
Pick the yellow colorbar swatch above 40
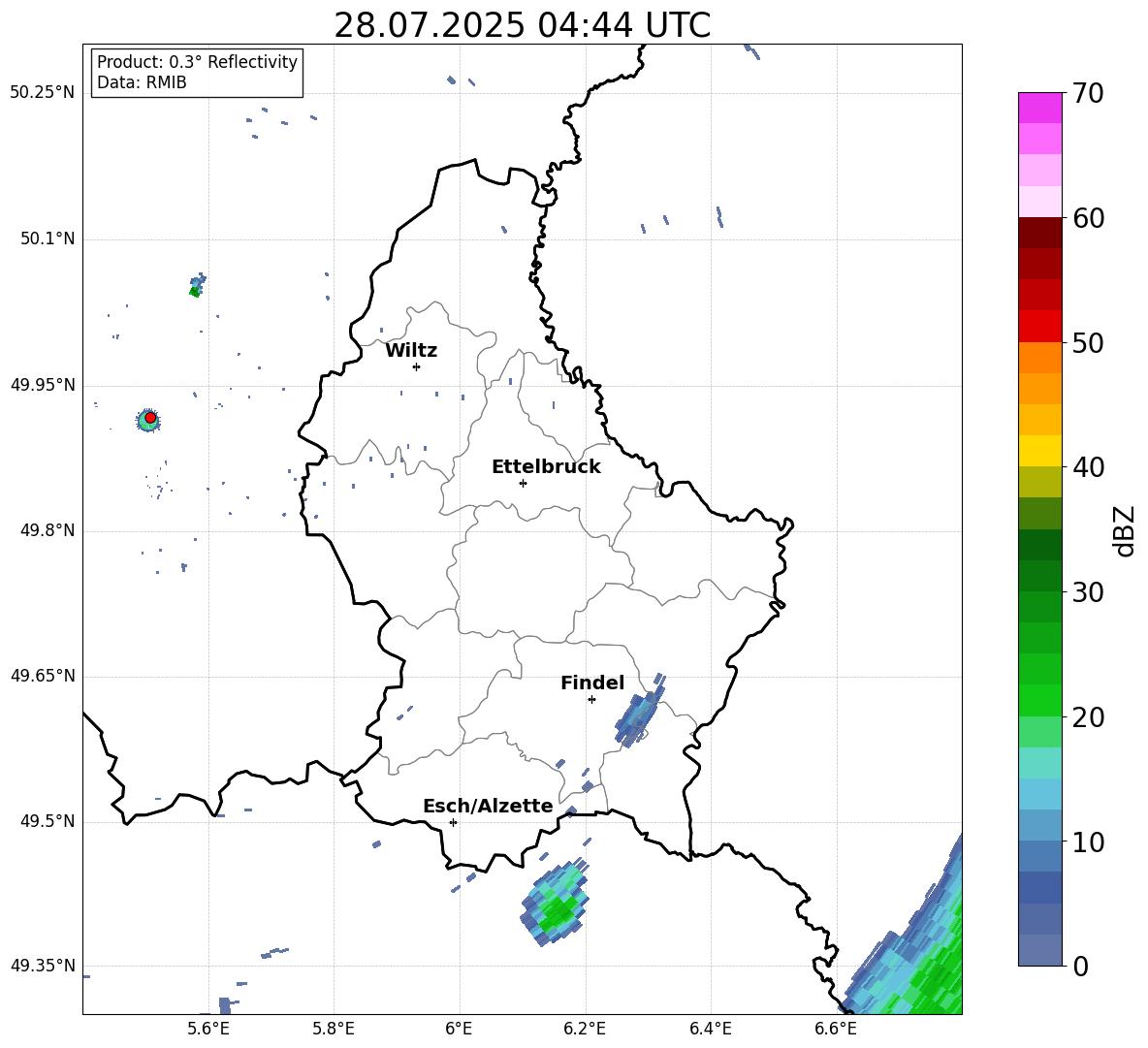click(x=1039, y=451)
